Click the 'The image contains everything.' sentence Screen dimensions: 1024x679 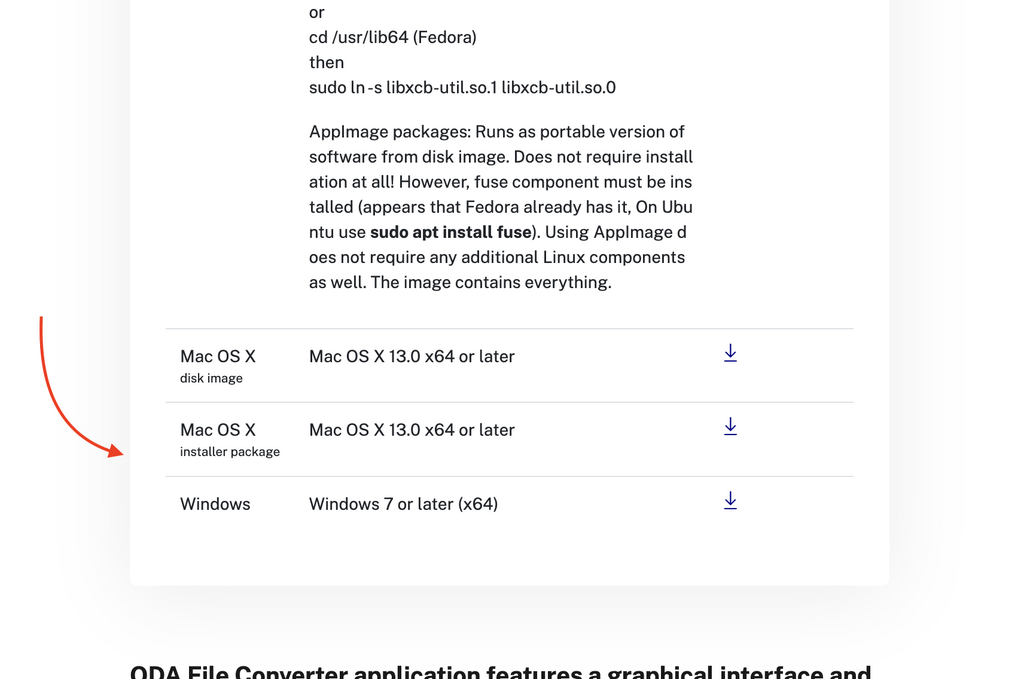tap(491, 283)
